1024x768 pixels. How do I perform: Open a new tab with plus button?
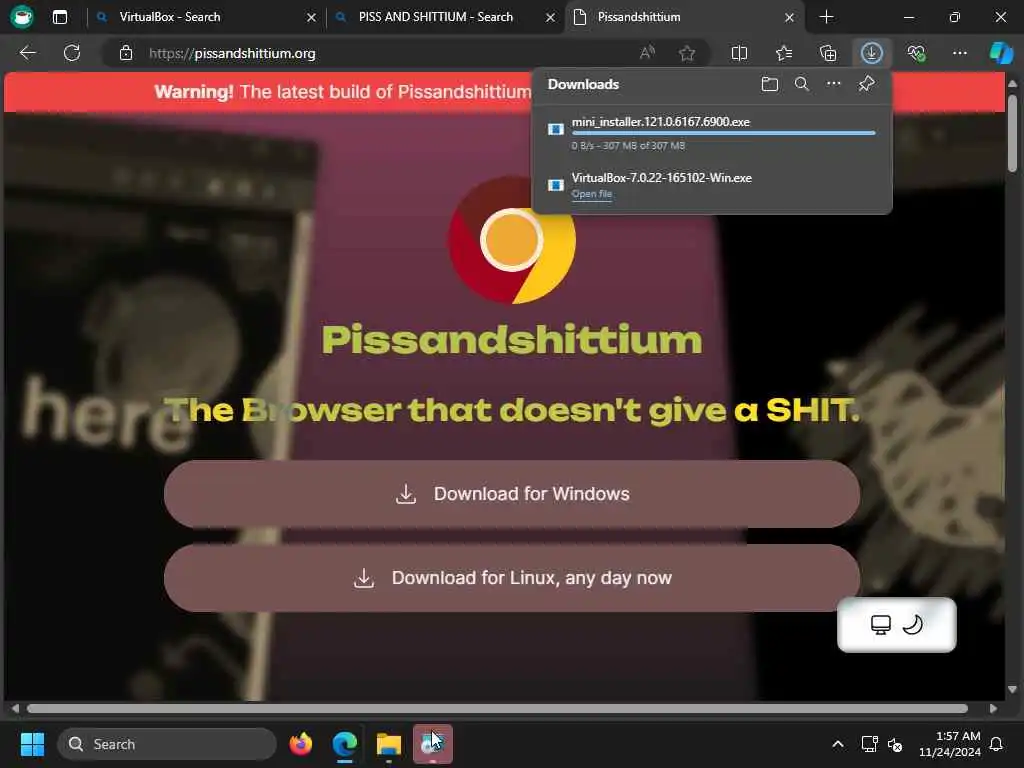[826, 17]
